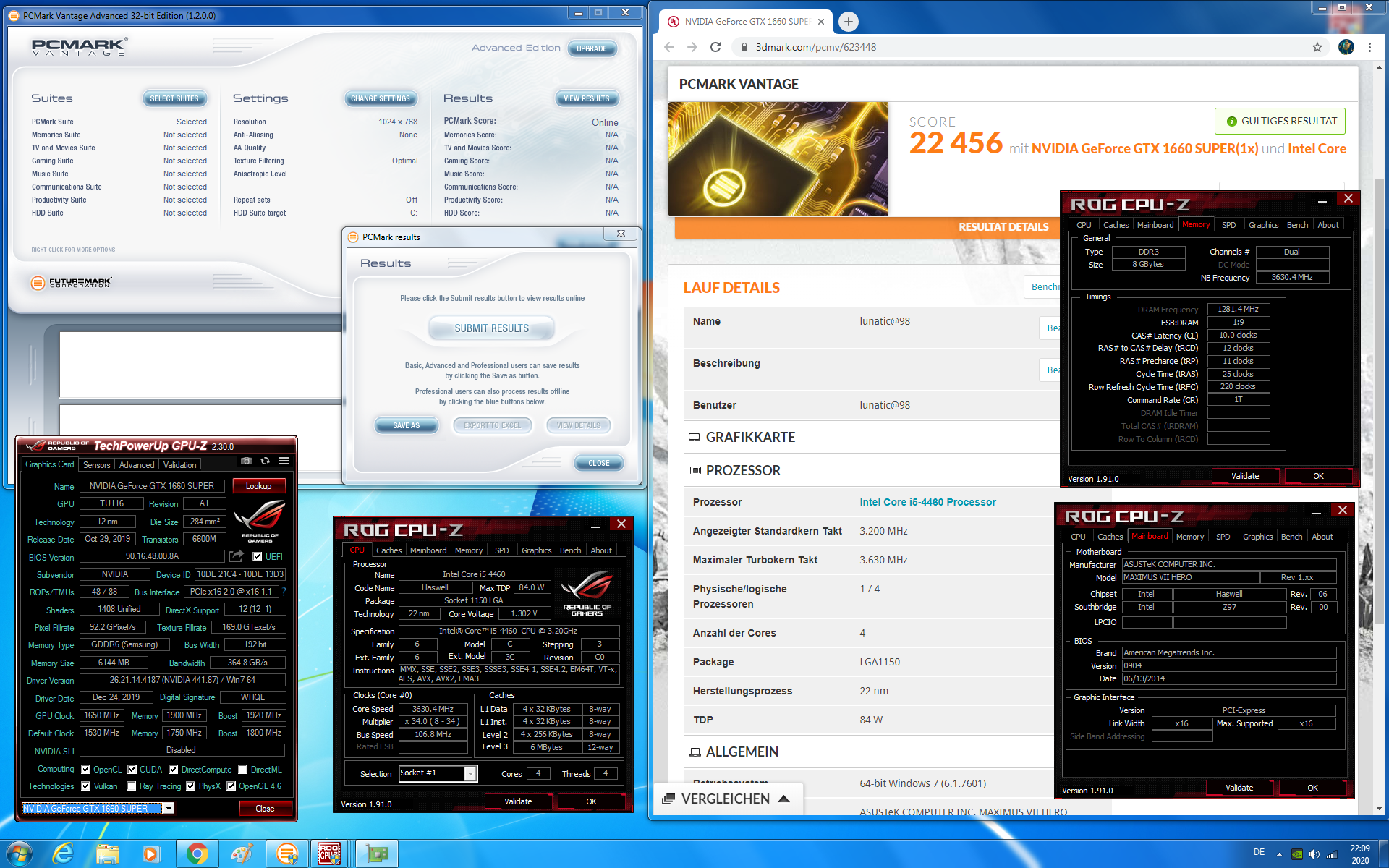Click the Chrome profile avatar icon
The height and width of the screenshot is (868, 1389).
[x=1346, y=47]
